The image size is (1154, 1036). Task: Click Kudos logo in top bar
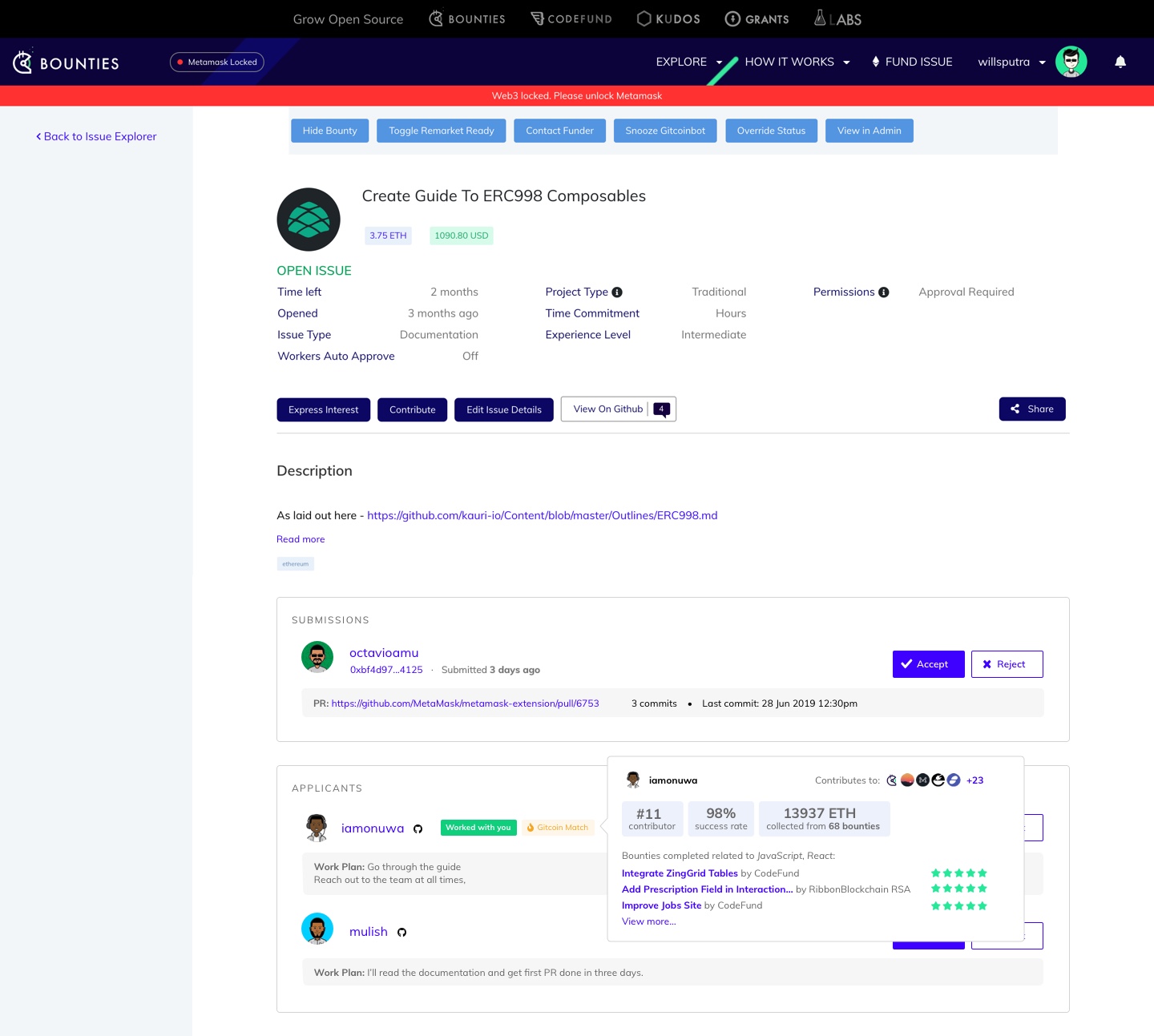click(x=668, y=18)
